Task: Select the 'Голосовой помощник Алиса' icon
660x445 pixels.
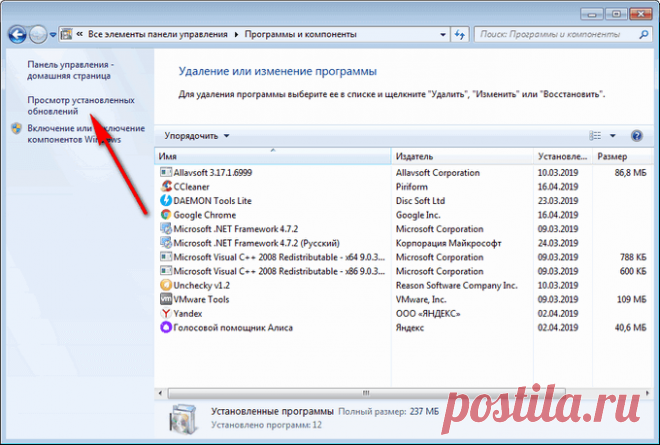Action: (166, 328)
